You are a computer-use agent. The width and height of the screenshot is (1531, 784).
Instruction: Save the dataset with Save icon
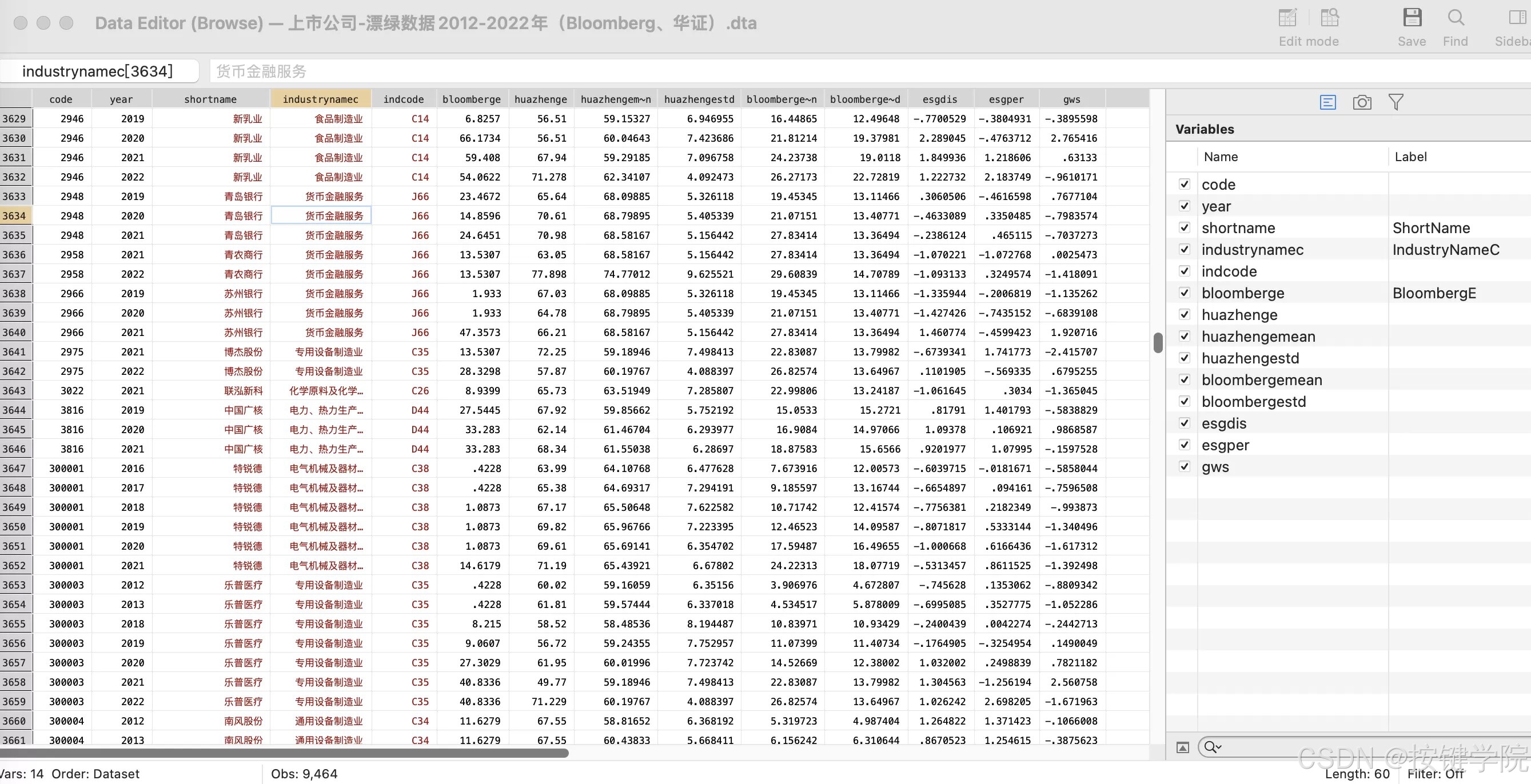(x=1412, y=18)
